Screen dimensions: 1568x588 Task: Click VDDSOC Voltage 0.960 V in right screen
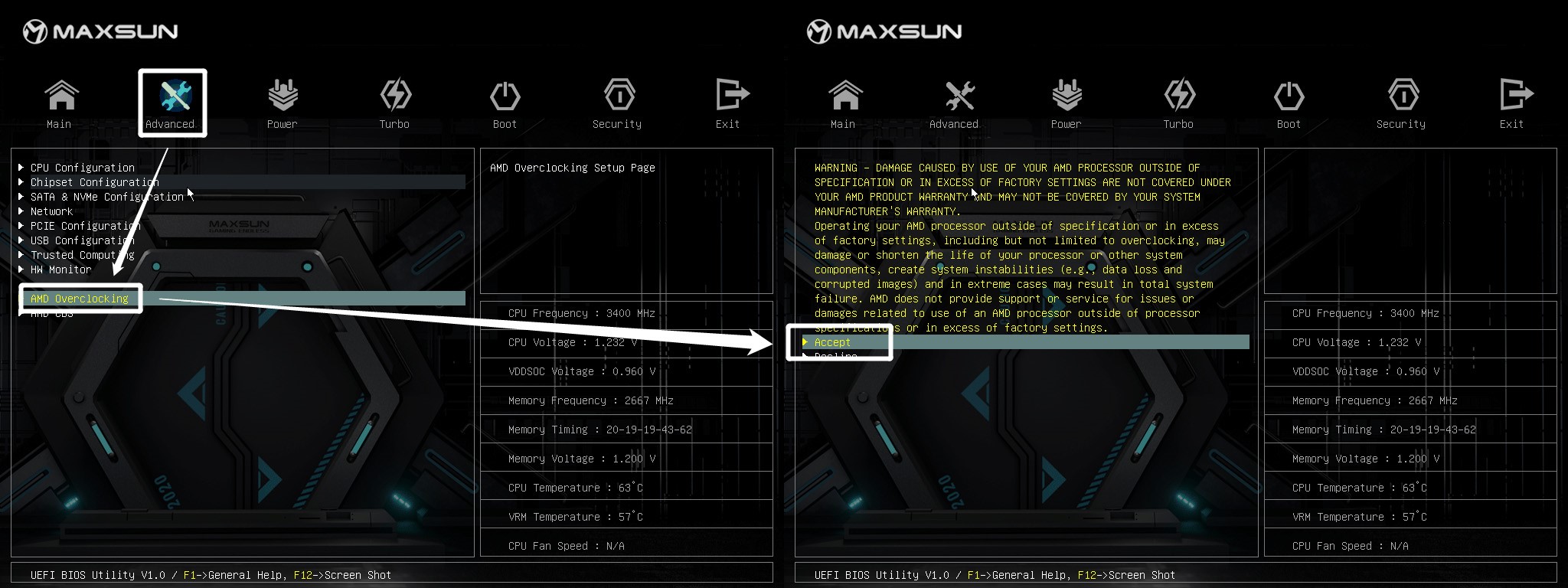click(1366, 371)
